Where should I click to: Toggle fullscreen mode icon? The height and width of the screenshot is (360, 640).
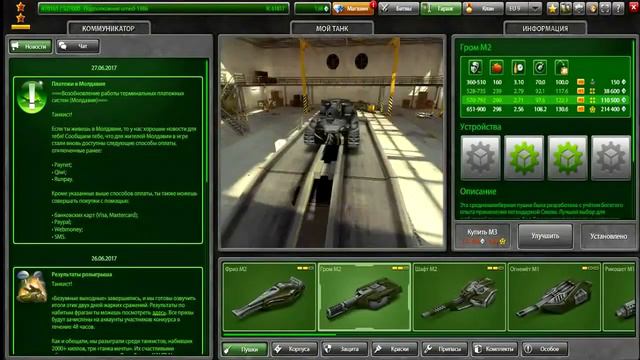pyautogui.click(x=605, y=8)
